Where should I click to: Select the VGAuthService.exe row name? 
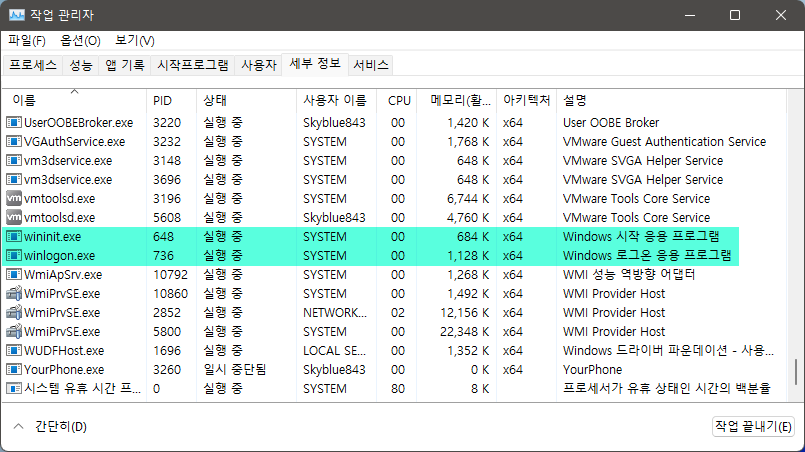click(x=74, y=141)
